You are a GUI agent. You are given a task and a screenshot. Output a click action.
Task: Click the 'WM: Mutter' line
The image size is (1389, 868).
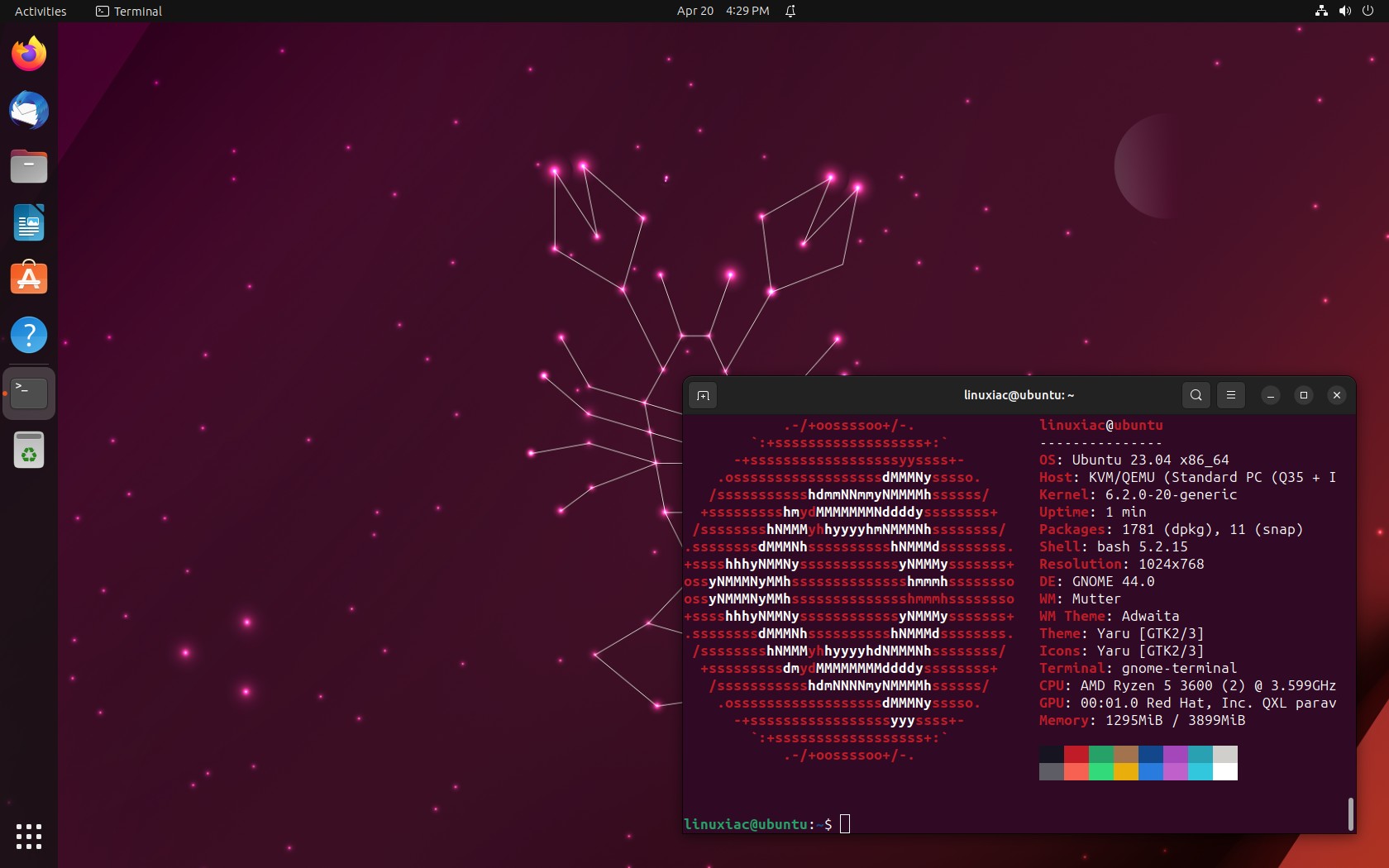1080,599
